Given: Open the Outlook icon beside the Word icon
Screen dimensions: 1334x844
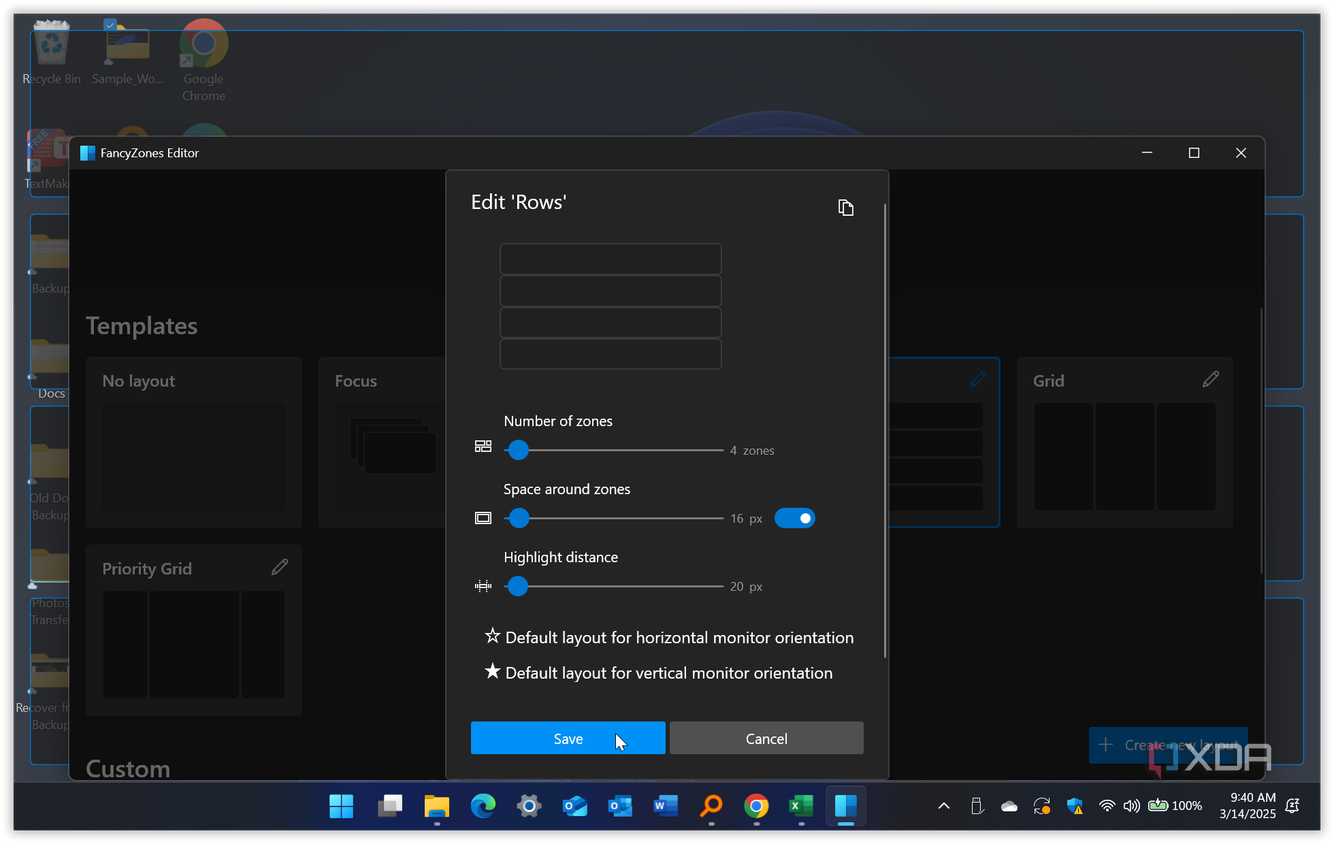Looking at the screenshot, I should (x=620, y=806).
